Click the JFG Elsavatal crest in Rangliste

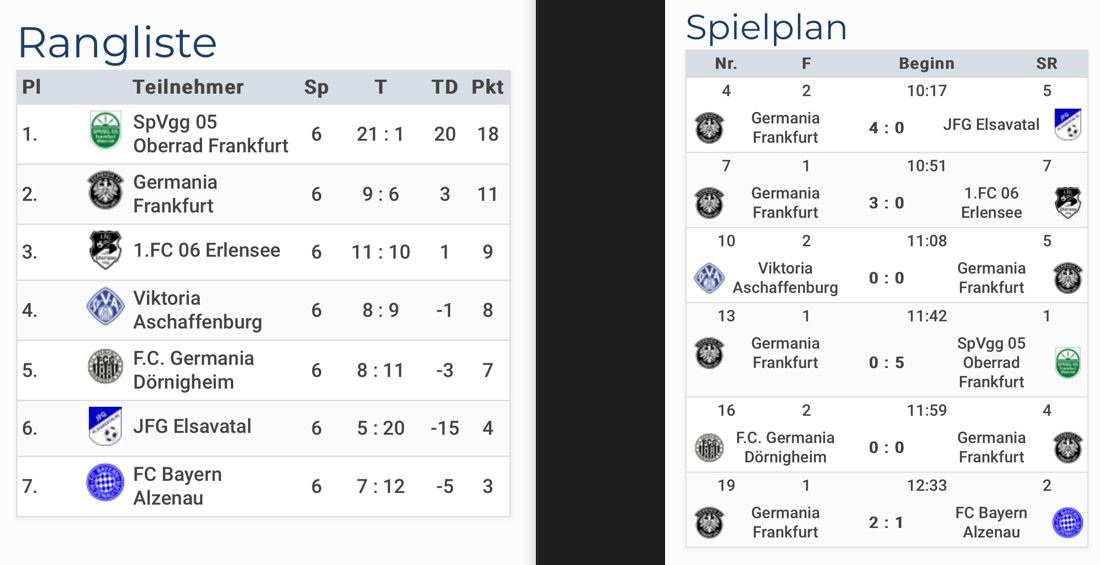[105, 425]
